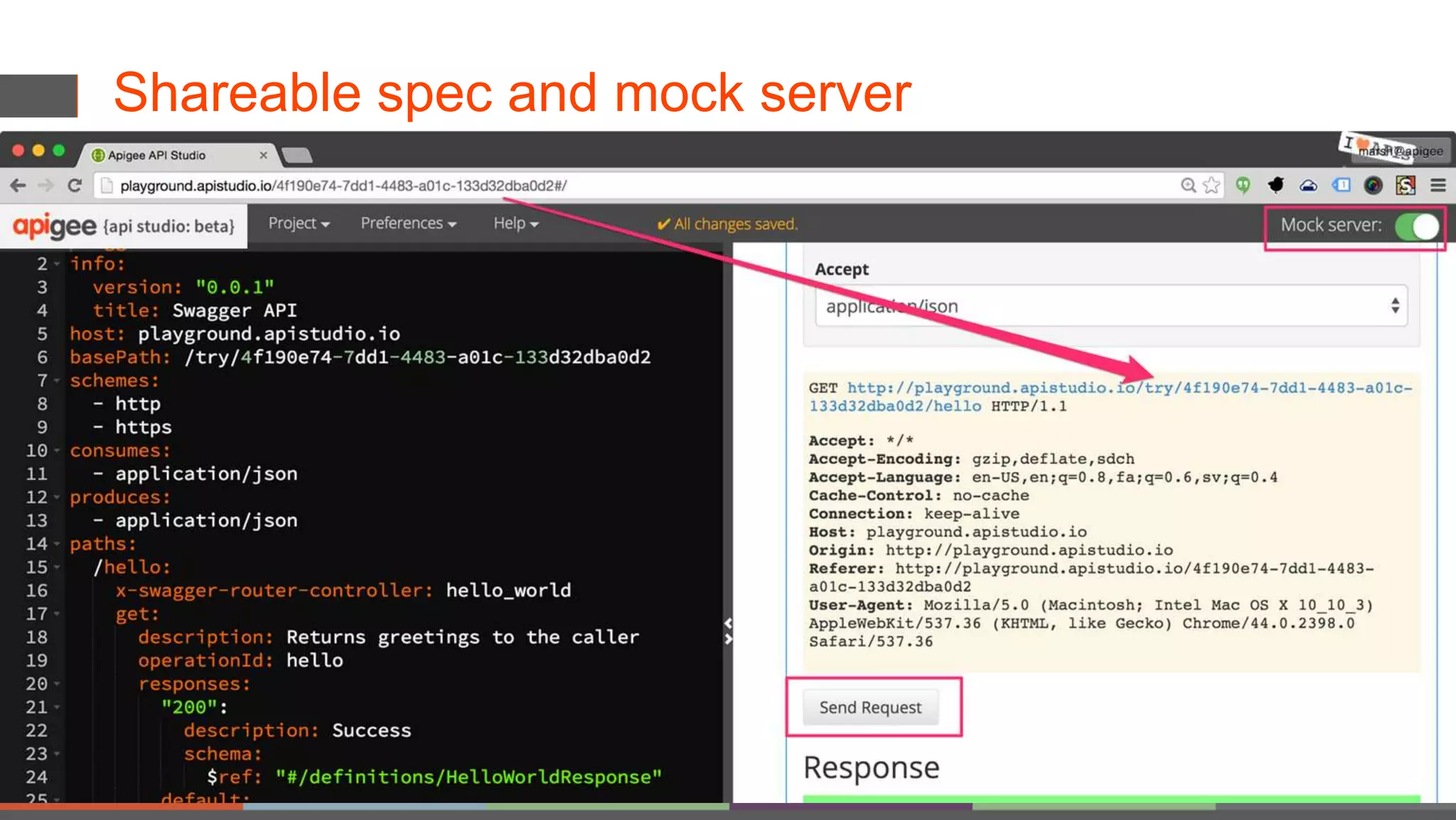Click the cloud extension icon
The height and width of the screenshot is (820, 1456).
pyautogui.click(x=1308, y=186)
